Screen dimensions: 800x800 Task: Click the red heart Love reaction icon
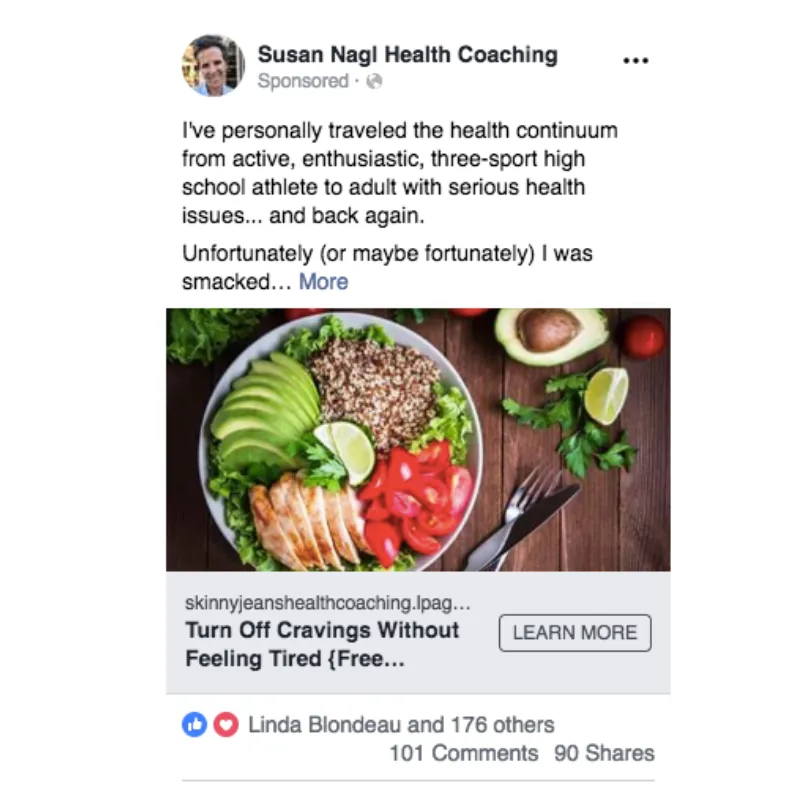point(226,724)
